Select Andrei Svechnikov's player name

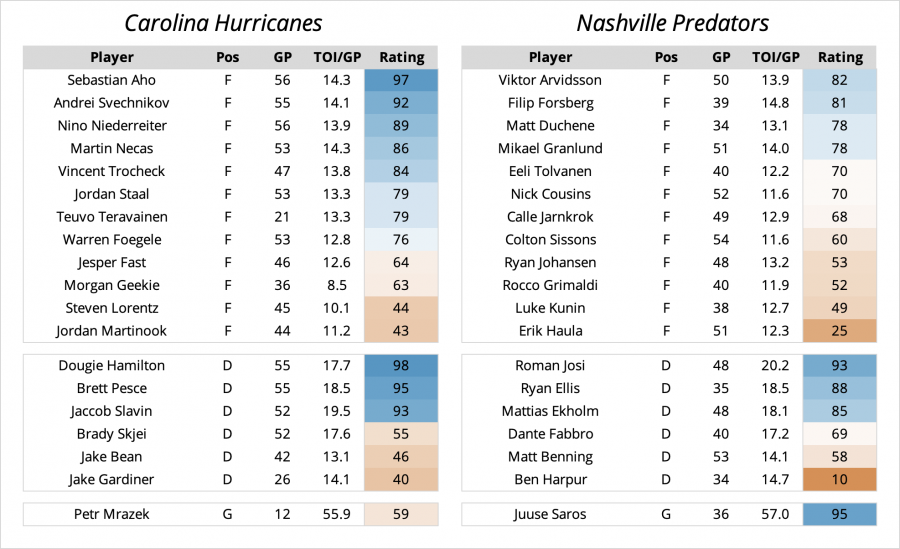click(x=112, y=103)
